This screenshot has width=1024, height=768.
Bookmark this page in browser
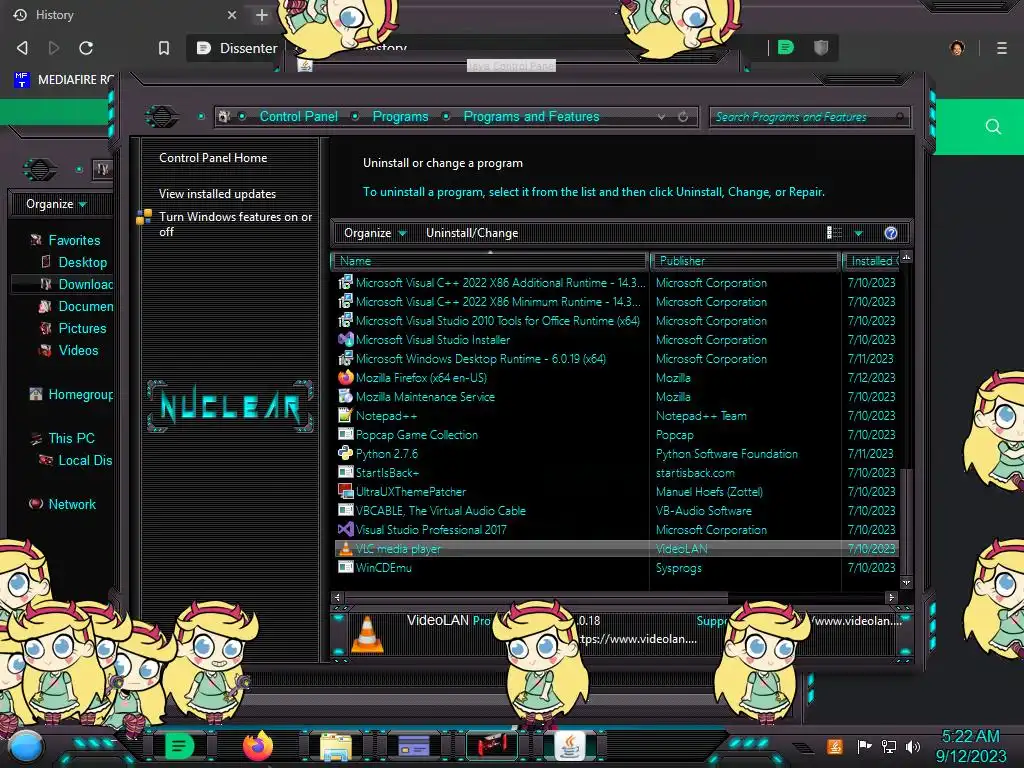pyautogui.click(x=164, y=48)
